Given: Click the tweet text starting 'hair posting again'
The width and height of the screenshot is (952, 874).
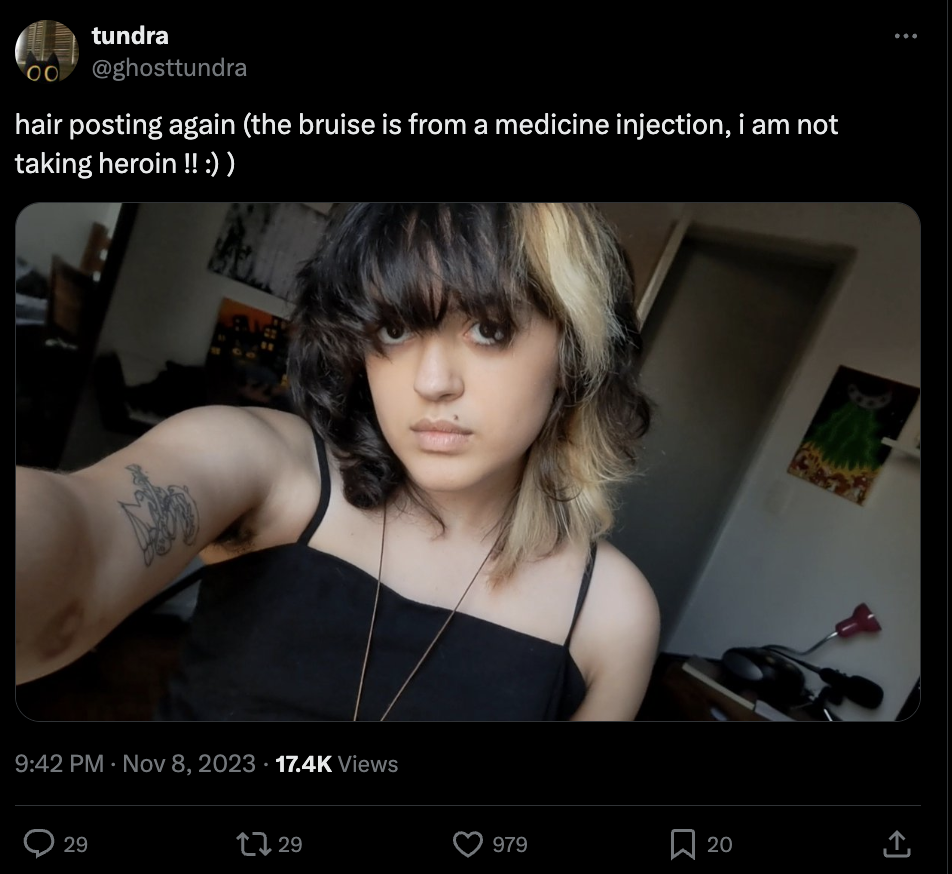Looking at the screenshot, I should [x=426, y=144].
